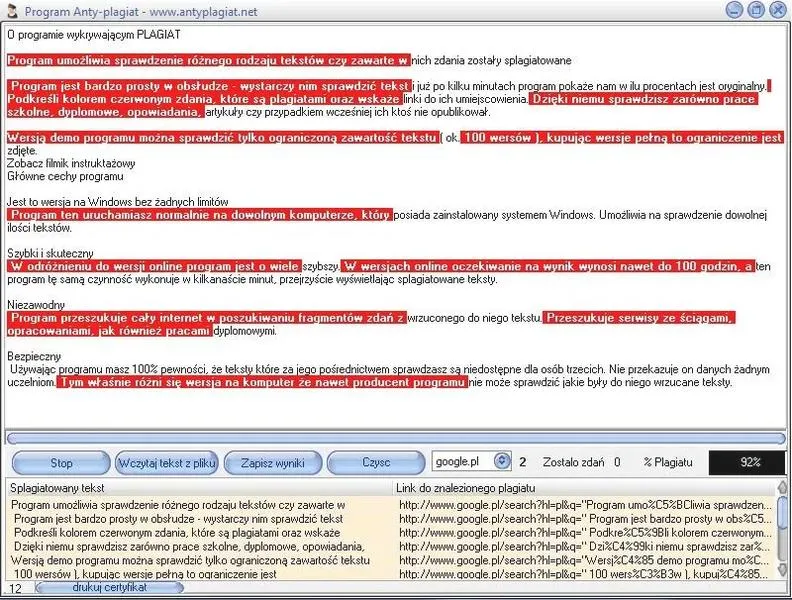Screen dimensions: 792x600
Task: Click the drukuj certyfikat button
Action: [110, 587]
